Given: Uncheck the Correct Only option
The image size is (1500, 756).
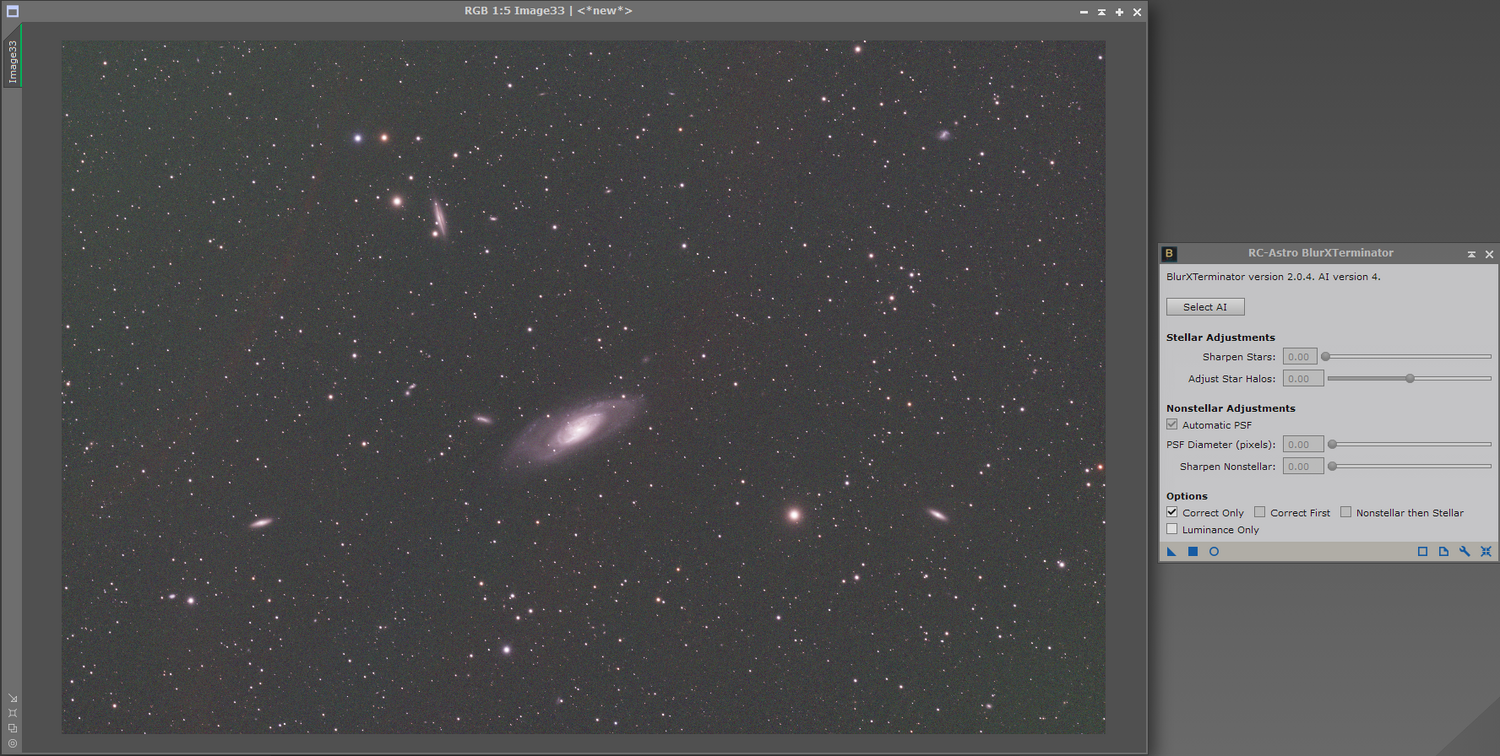Looking at the screenshot, I should pos(1172,512).
